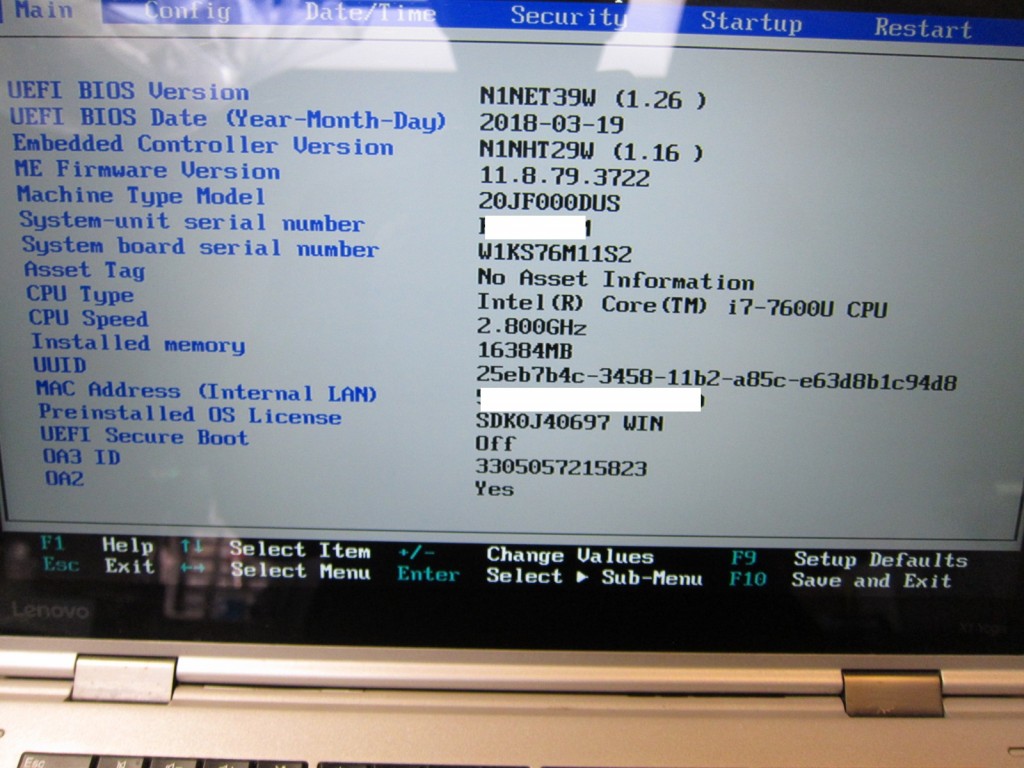This screenshot has height=768, width=1024.
Task: Click Intel(R) Core(TM) i7-7600U CPU value
Action: [682, 305]
